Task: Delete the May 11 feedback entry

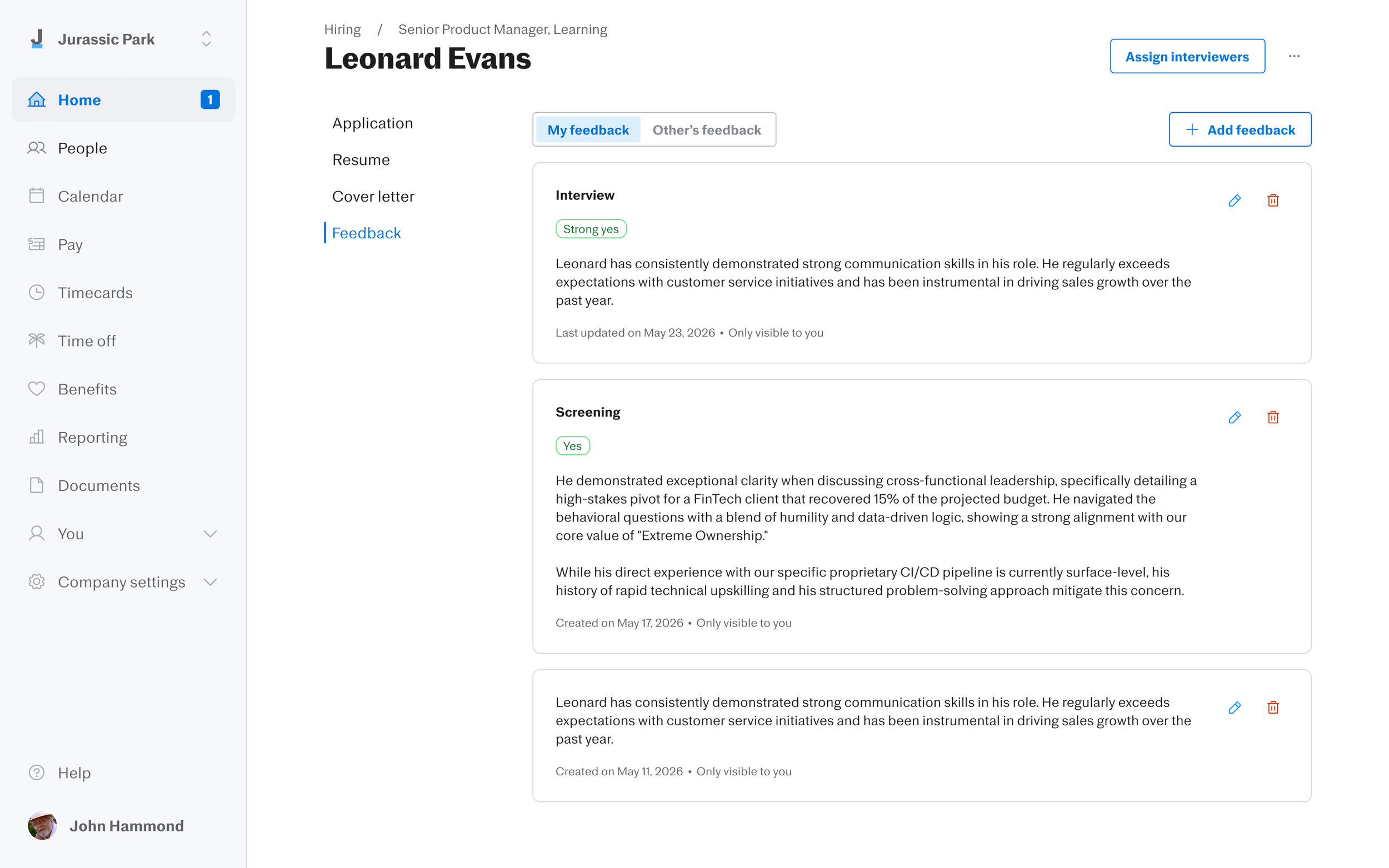Action: tap(1273, 708)
